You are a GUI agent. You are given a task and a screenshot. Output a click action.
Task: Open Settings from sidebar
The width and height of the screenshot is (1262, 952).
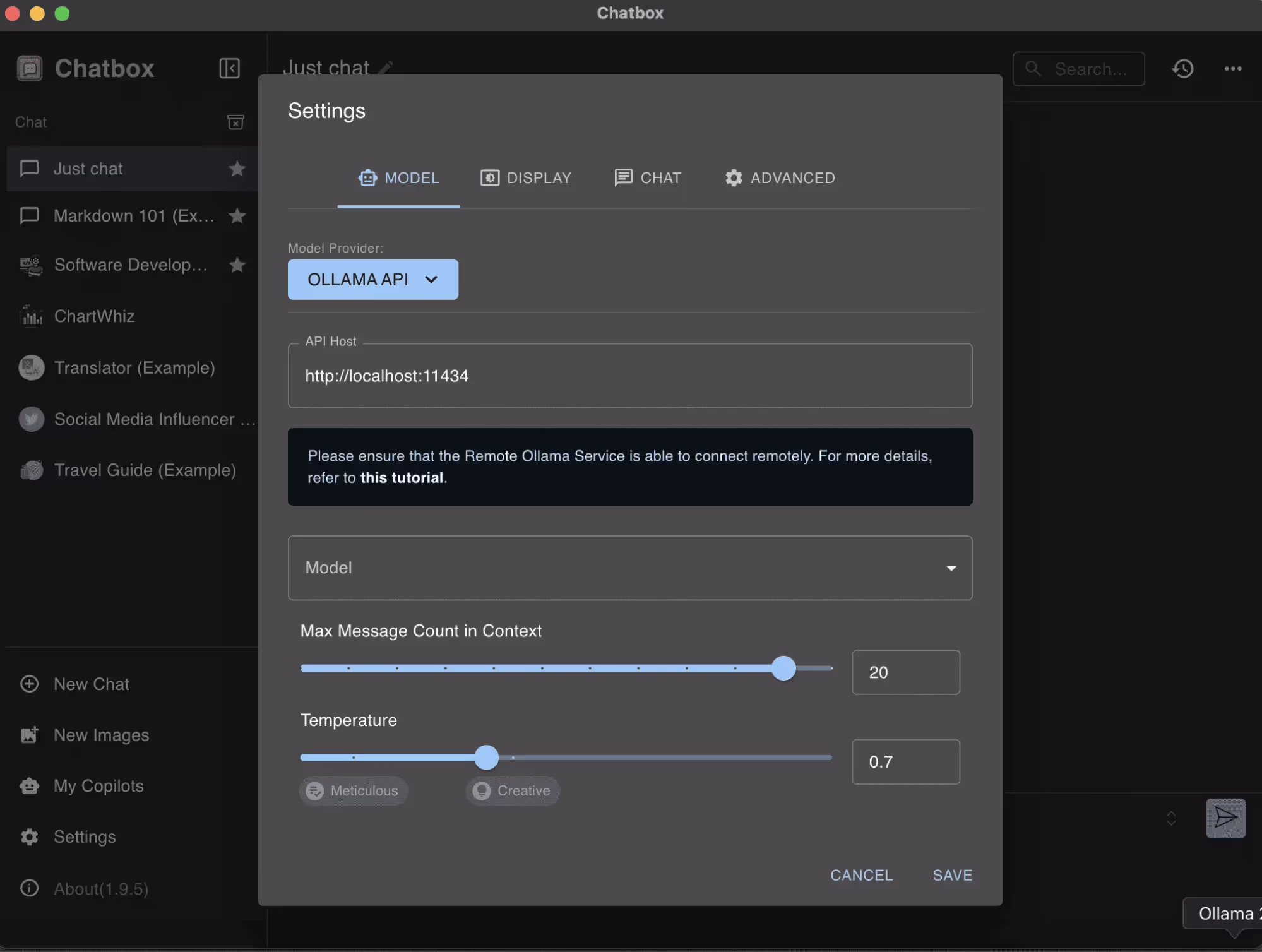tap(85, 837)
